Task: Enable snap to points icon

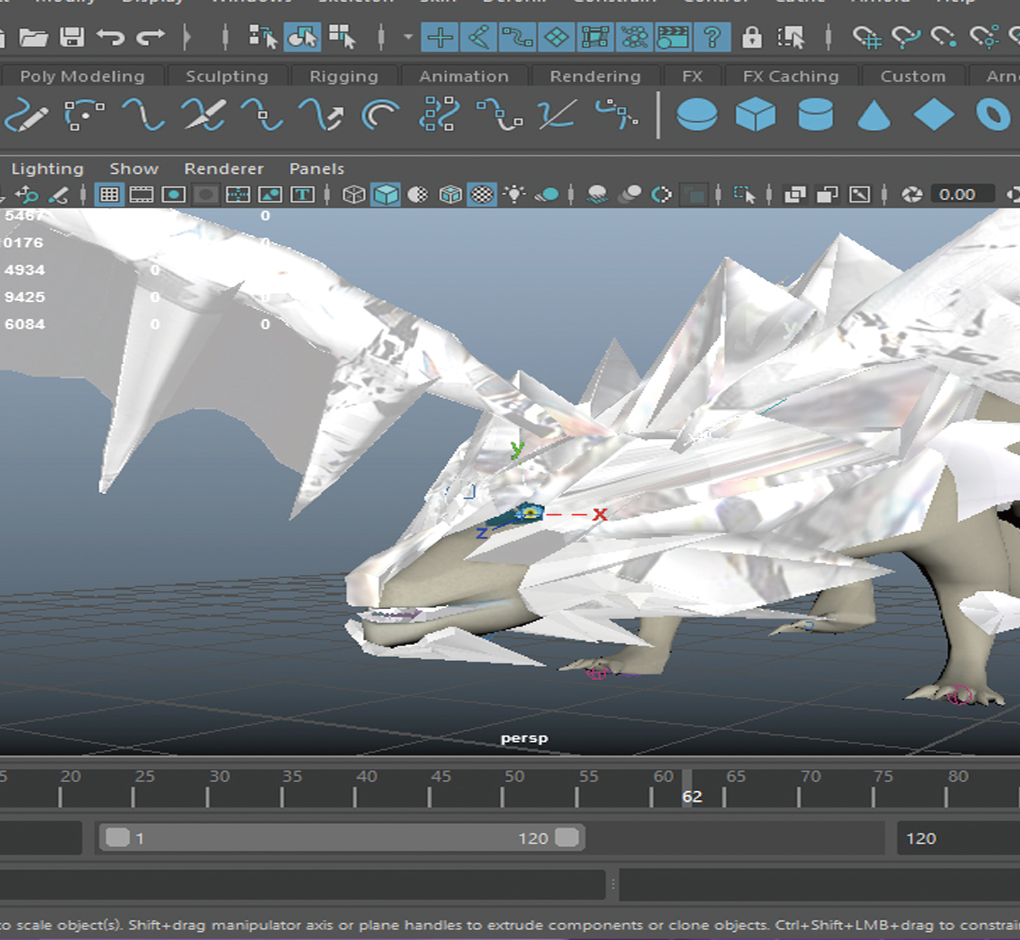Action: point(945,37)
